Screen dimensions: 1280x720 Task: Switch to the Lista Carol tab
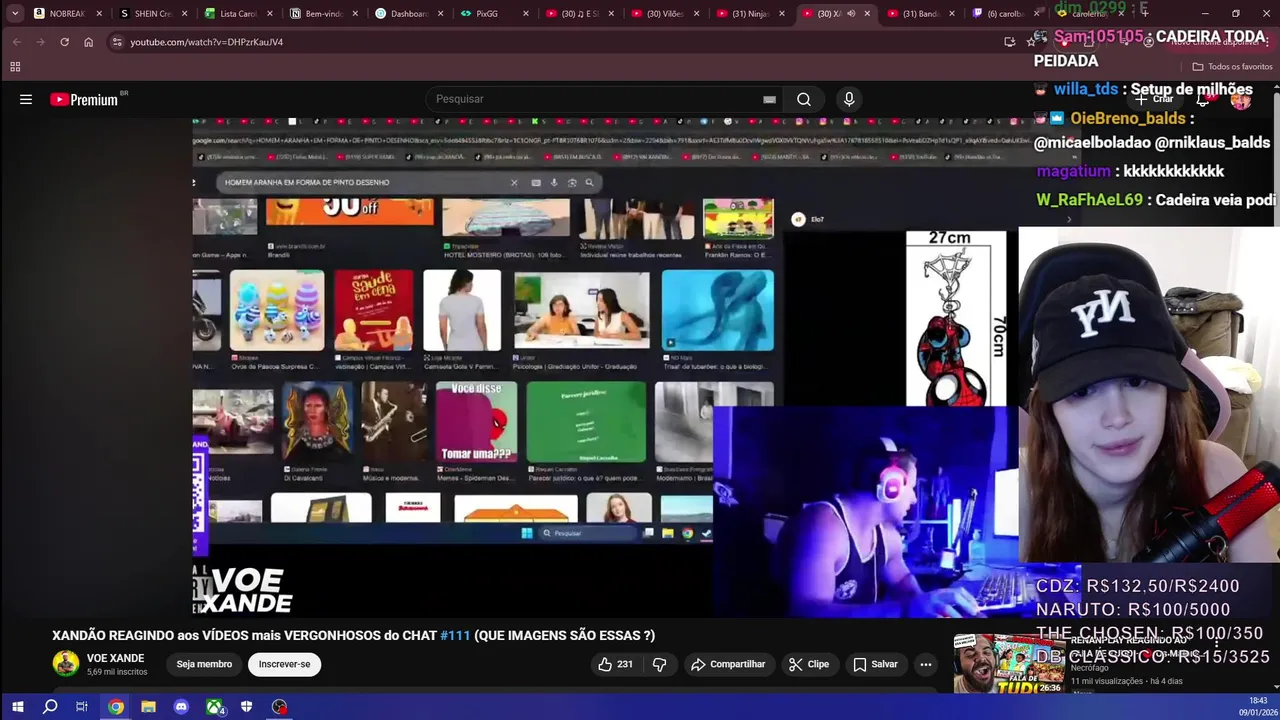[x=238, y=14]
